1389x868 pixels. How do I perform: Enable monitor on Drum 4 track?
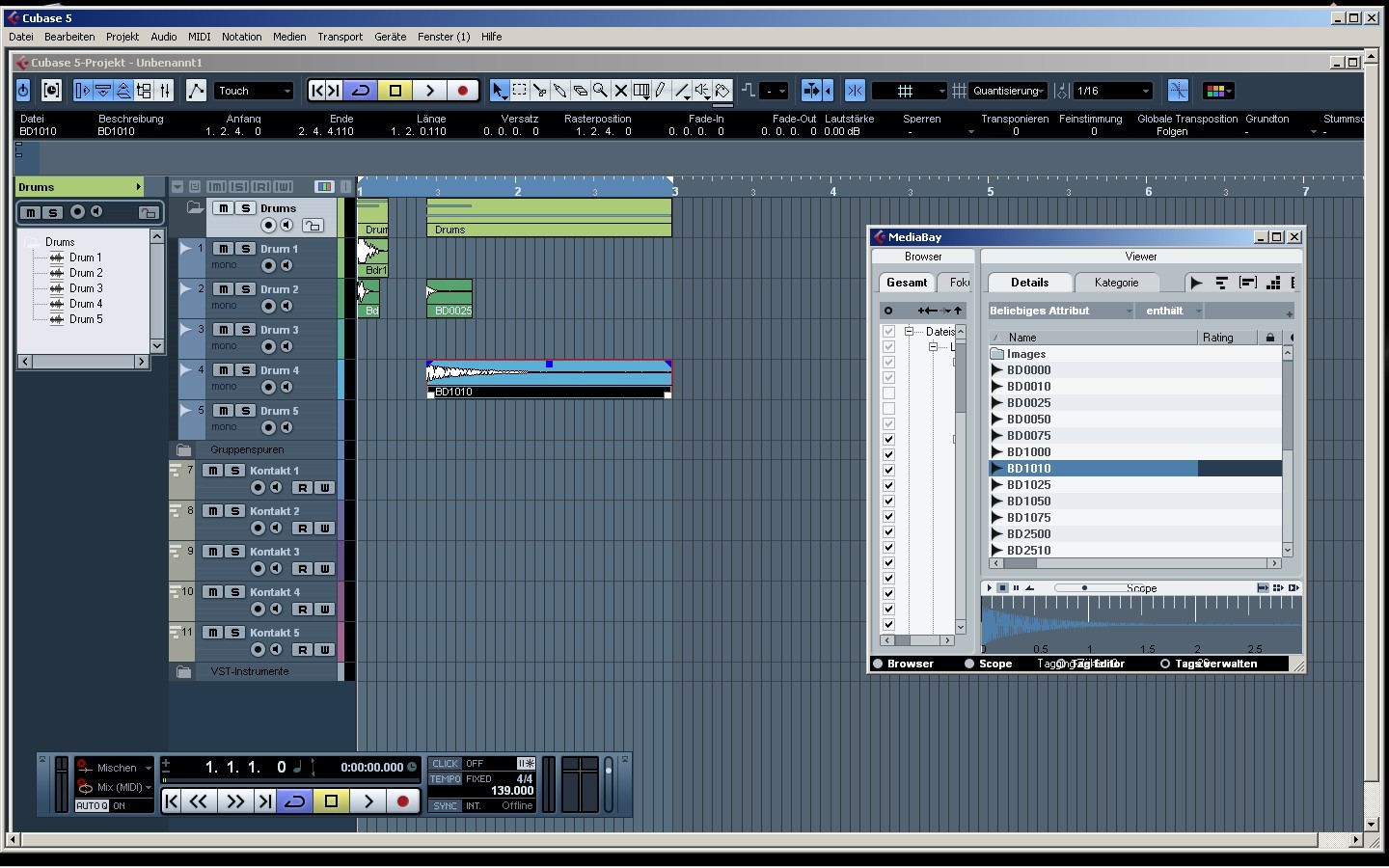click(x=286, y=387)
